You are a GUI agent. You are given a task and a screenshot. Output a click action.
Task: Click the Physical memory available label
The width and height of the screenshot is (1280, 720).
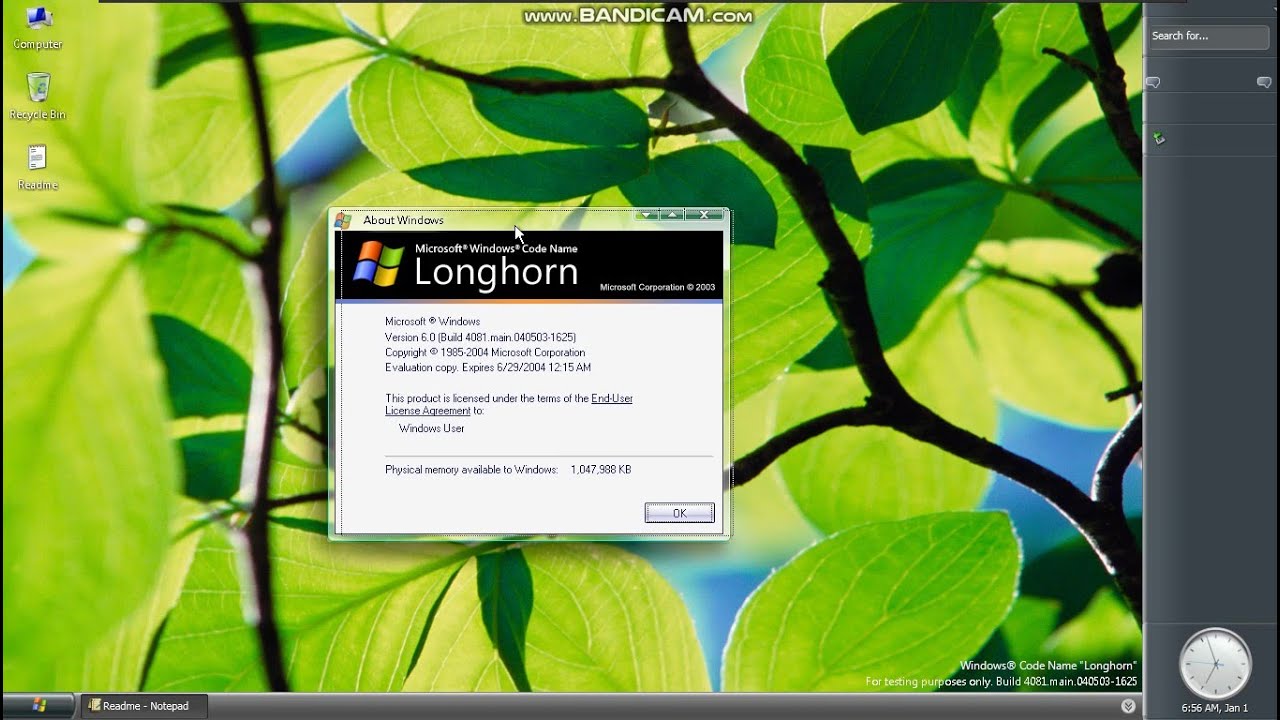(x=471, y=469)
